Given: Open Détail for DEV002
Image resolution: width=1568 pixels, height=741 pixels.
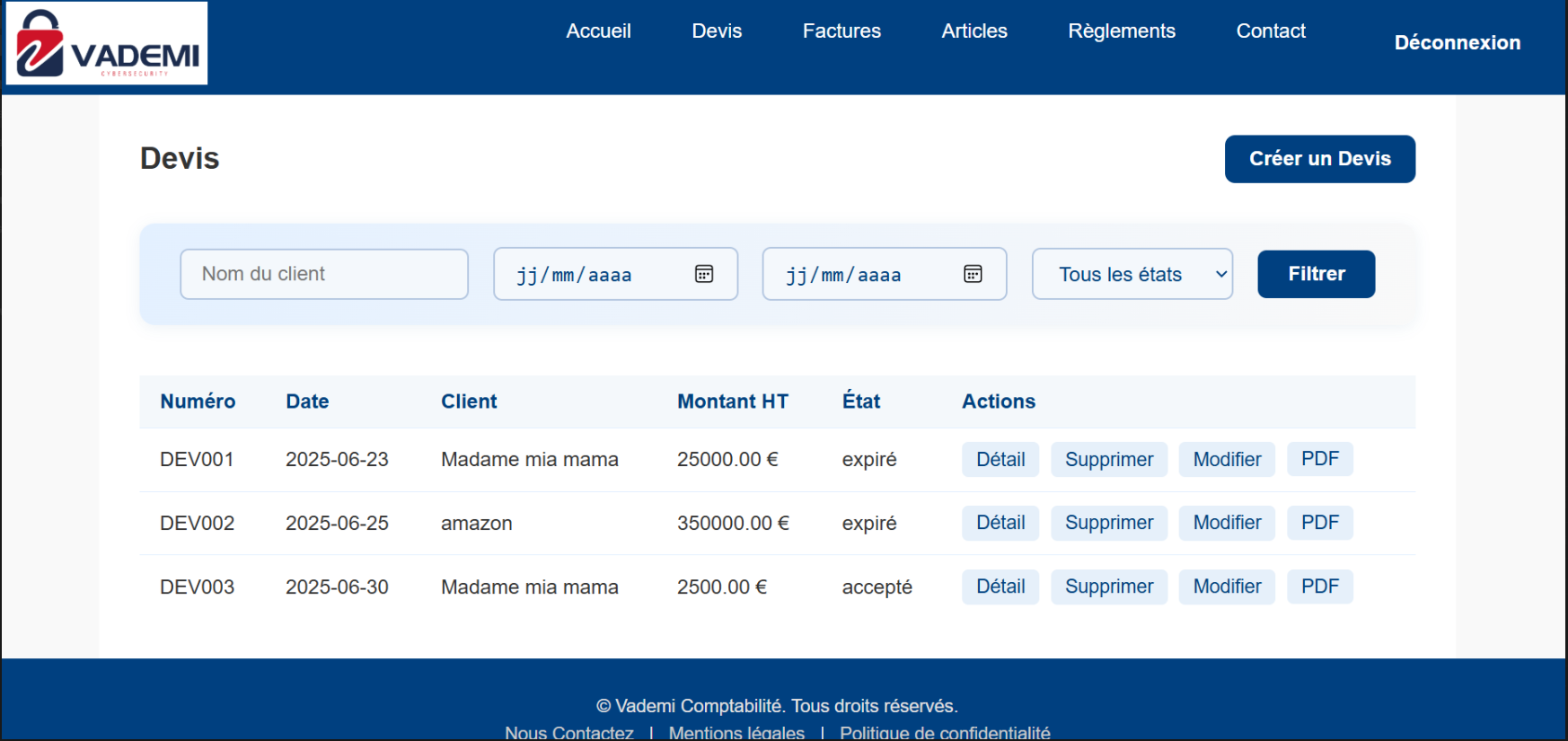Looking at the screenshot, I should click(x=1000, y=523).
